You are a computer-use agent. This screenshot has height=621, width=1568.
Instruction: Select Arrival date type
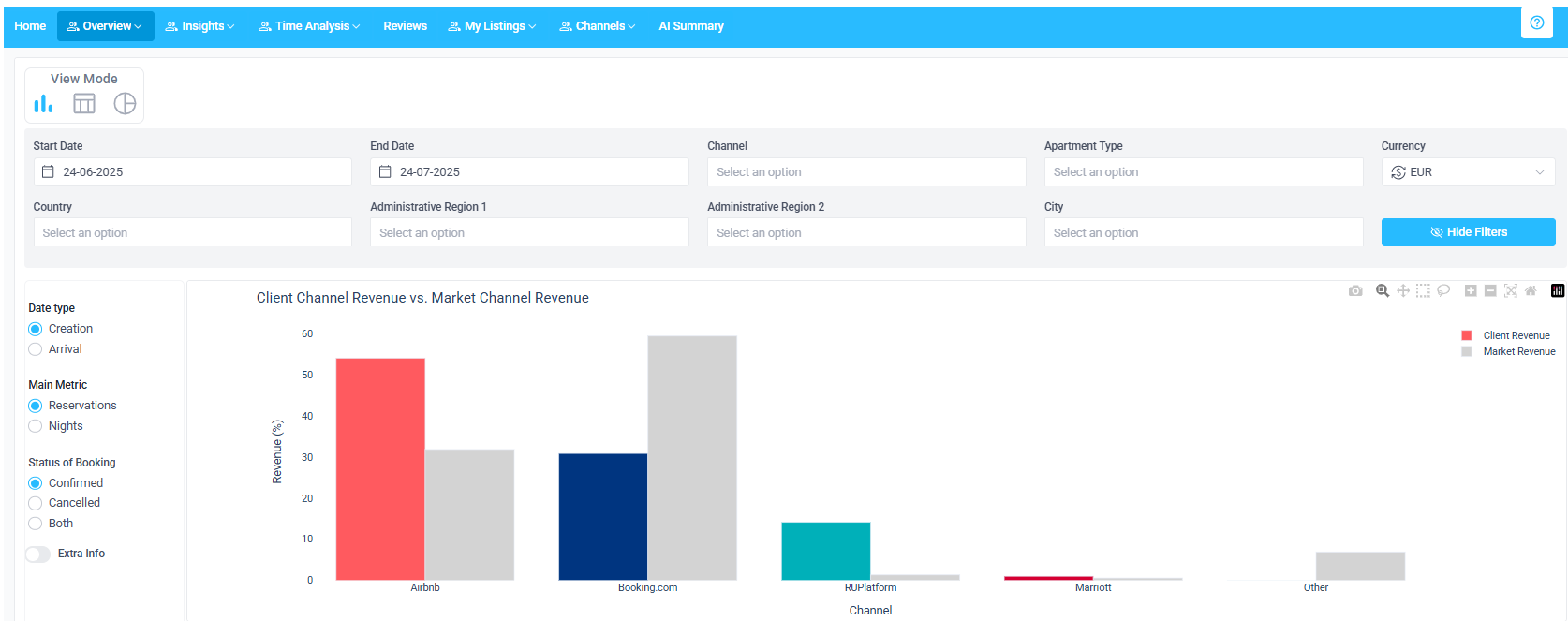[x=36, y=349]
